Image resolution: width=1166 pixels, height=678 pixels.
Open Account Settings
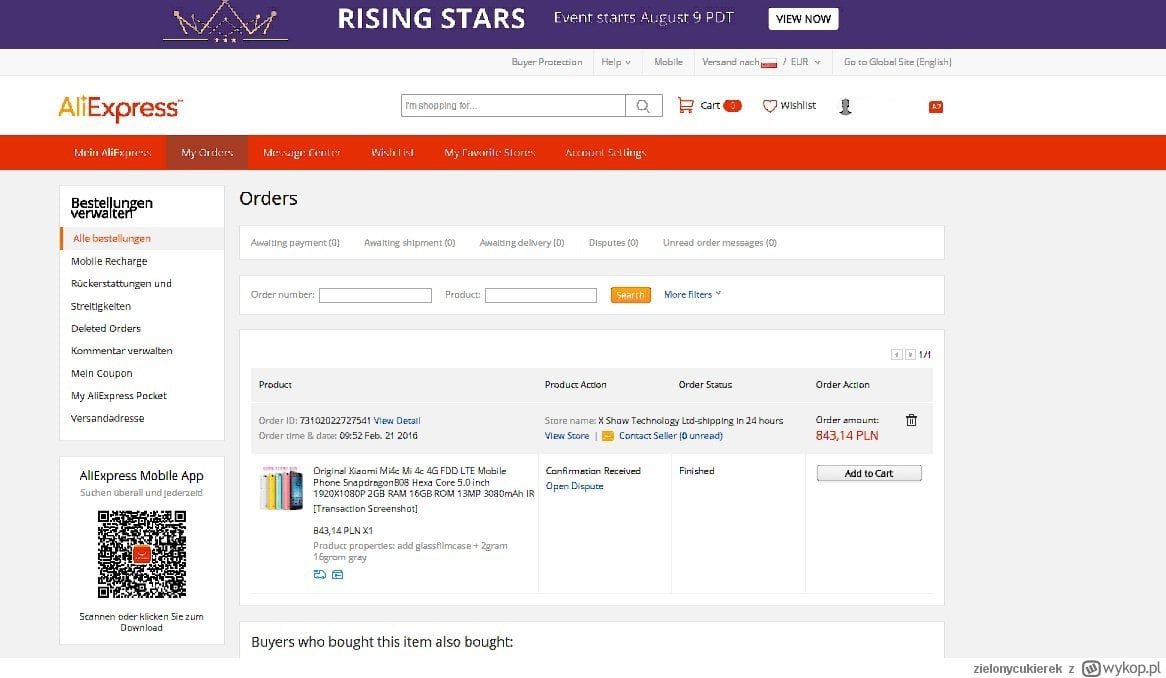605,152
